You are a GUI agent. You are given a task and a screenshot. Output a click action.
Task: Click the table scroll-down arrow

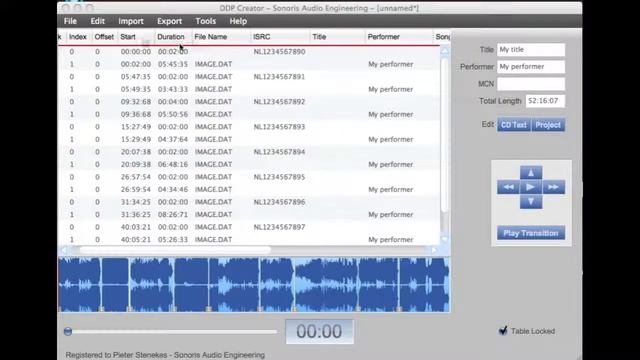pyautogui.click(x=444, y=240)
